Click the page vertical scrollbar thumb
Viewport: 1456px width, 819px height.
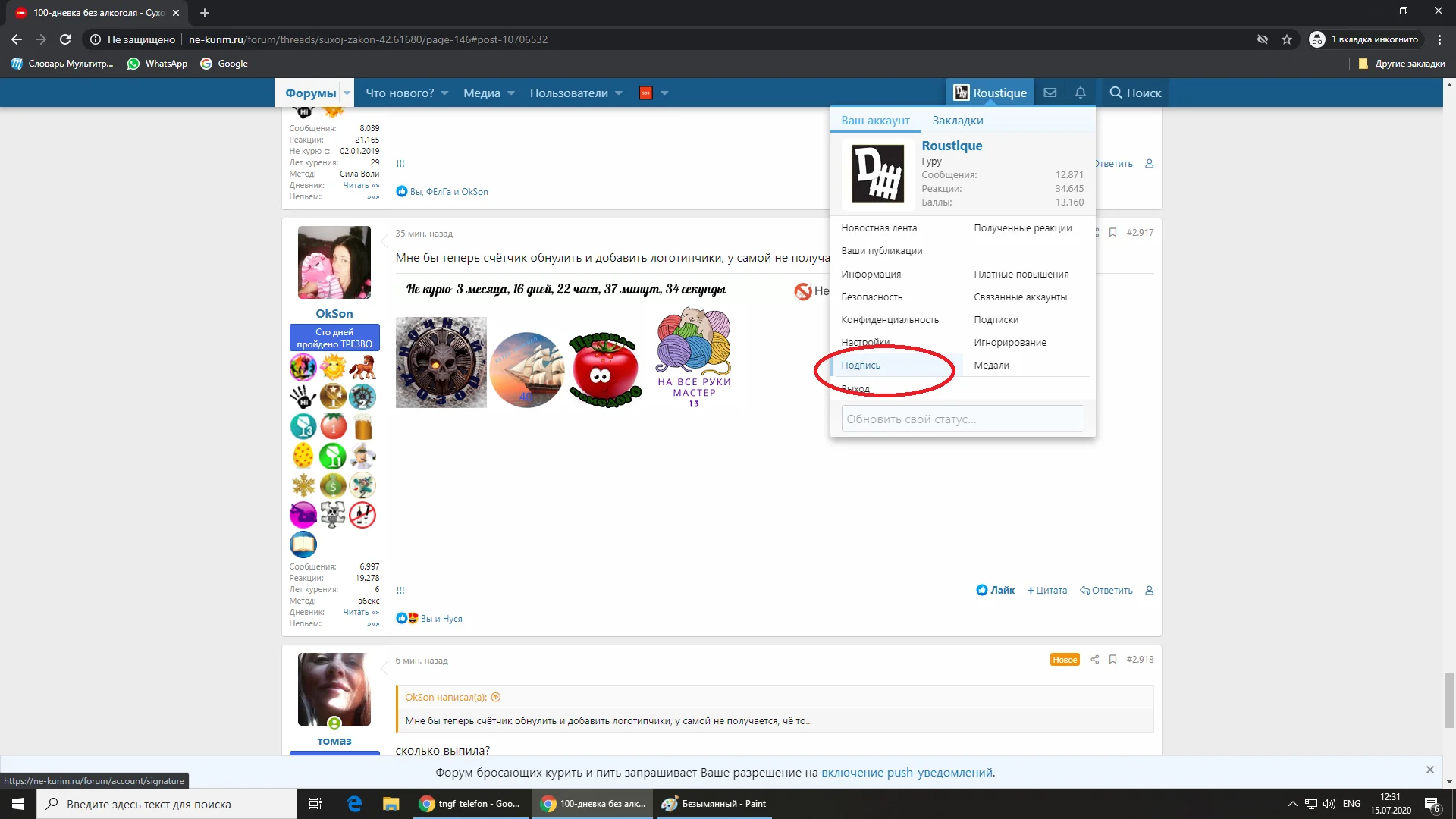[1449, 699]
